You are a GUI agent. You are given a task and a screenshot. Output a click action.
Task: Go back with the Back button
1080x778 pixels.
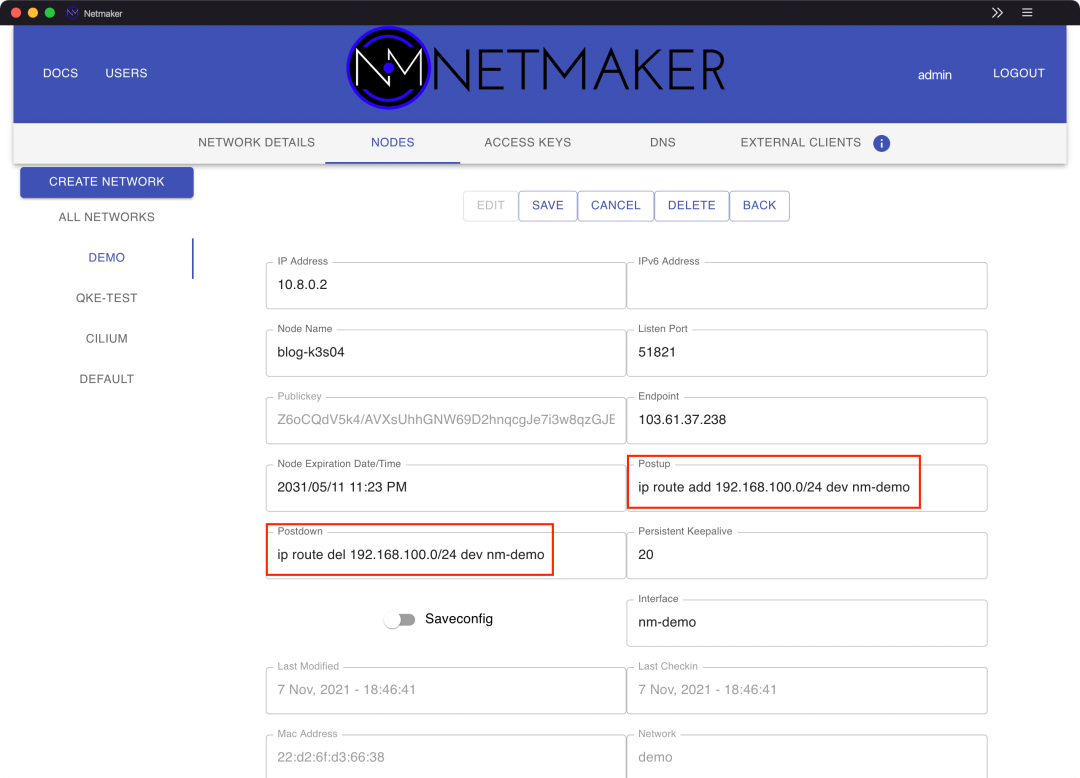coord(759,206)
